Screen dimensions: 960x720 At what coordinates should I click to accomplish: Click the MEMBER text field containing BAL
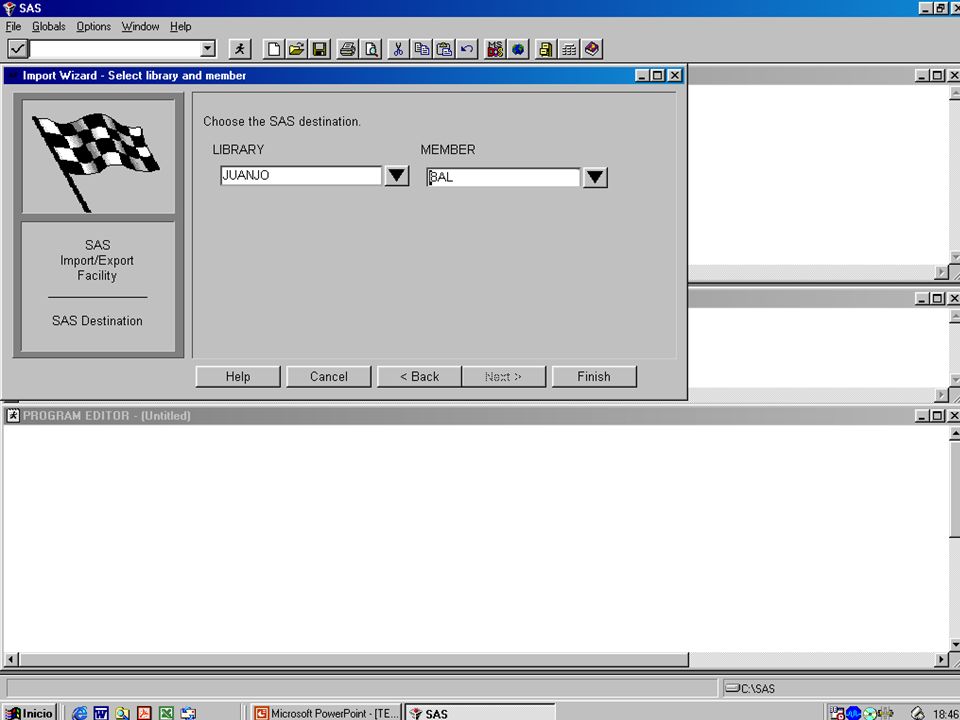tap(503, 178)
